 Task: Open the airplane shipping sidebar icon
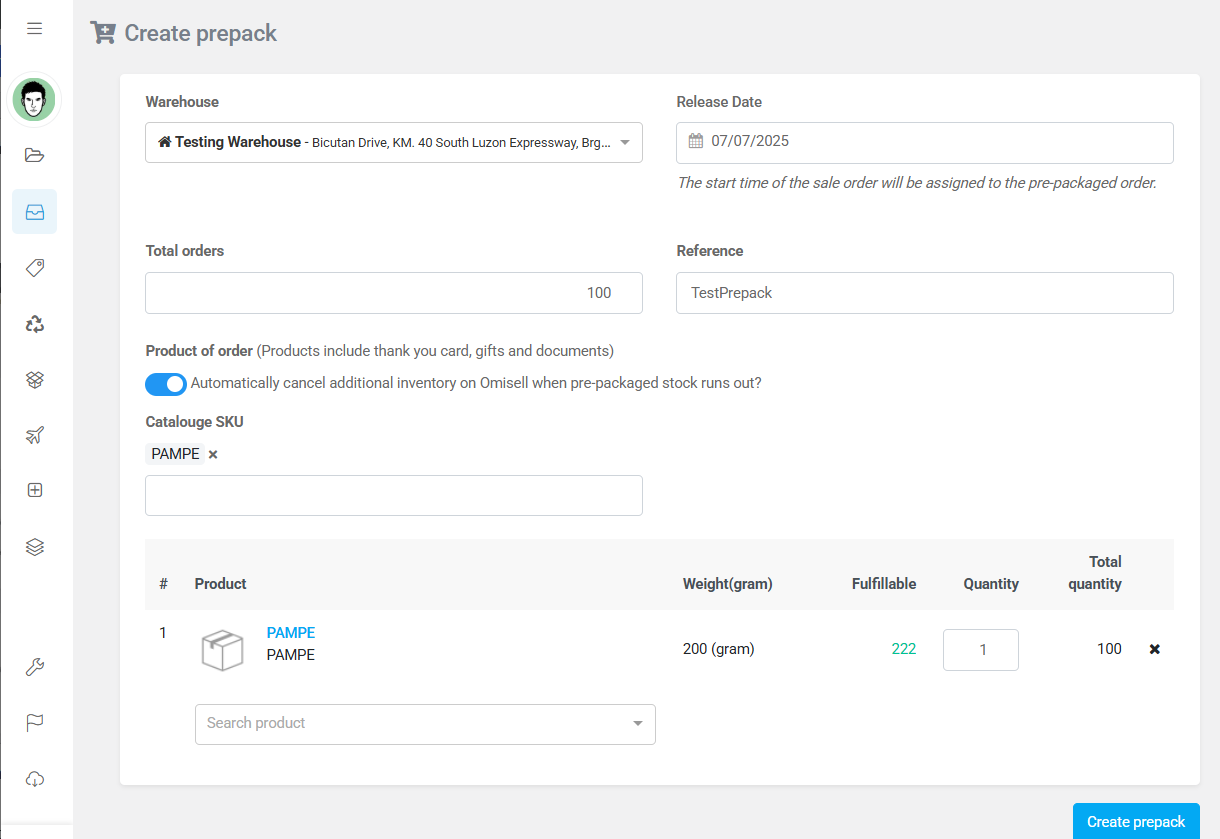[35, 435]
